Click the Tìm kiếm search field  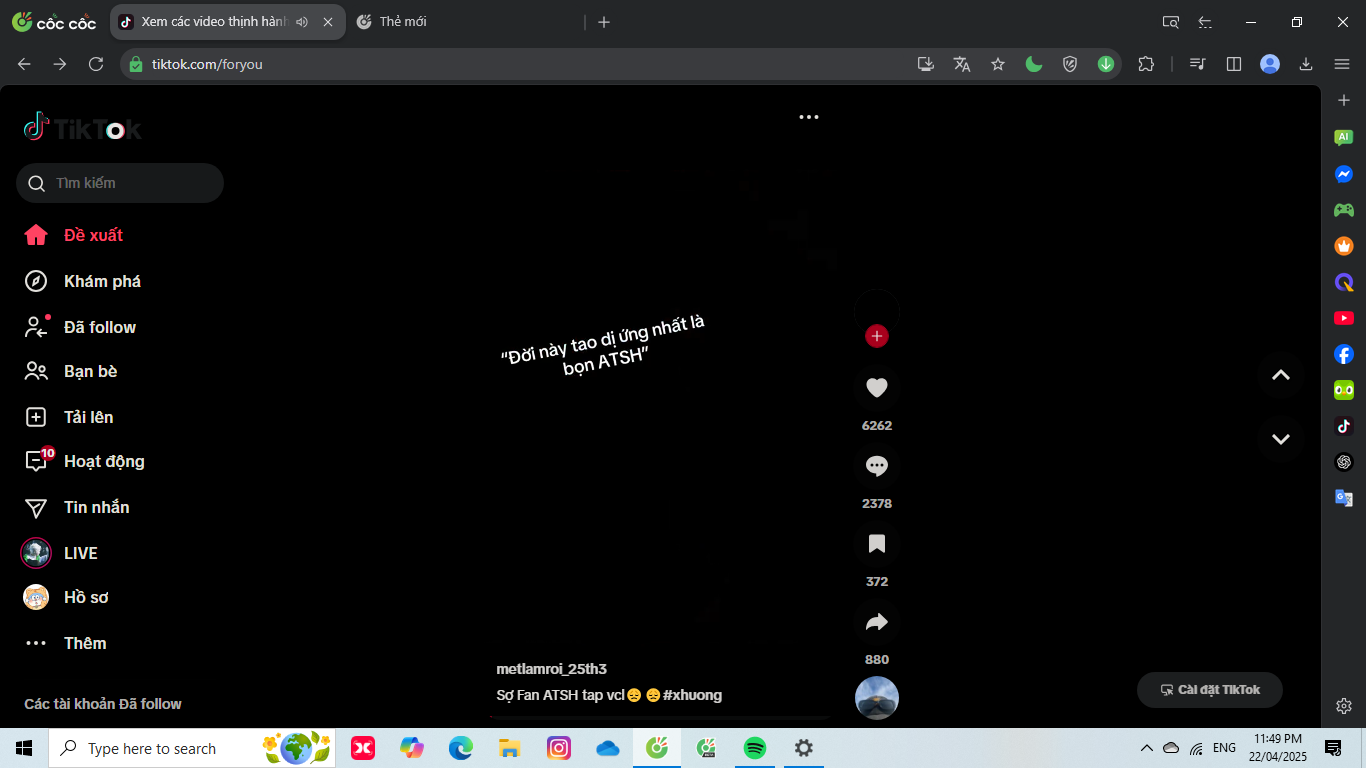(130, 183)
